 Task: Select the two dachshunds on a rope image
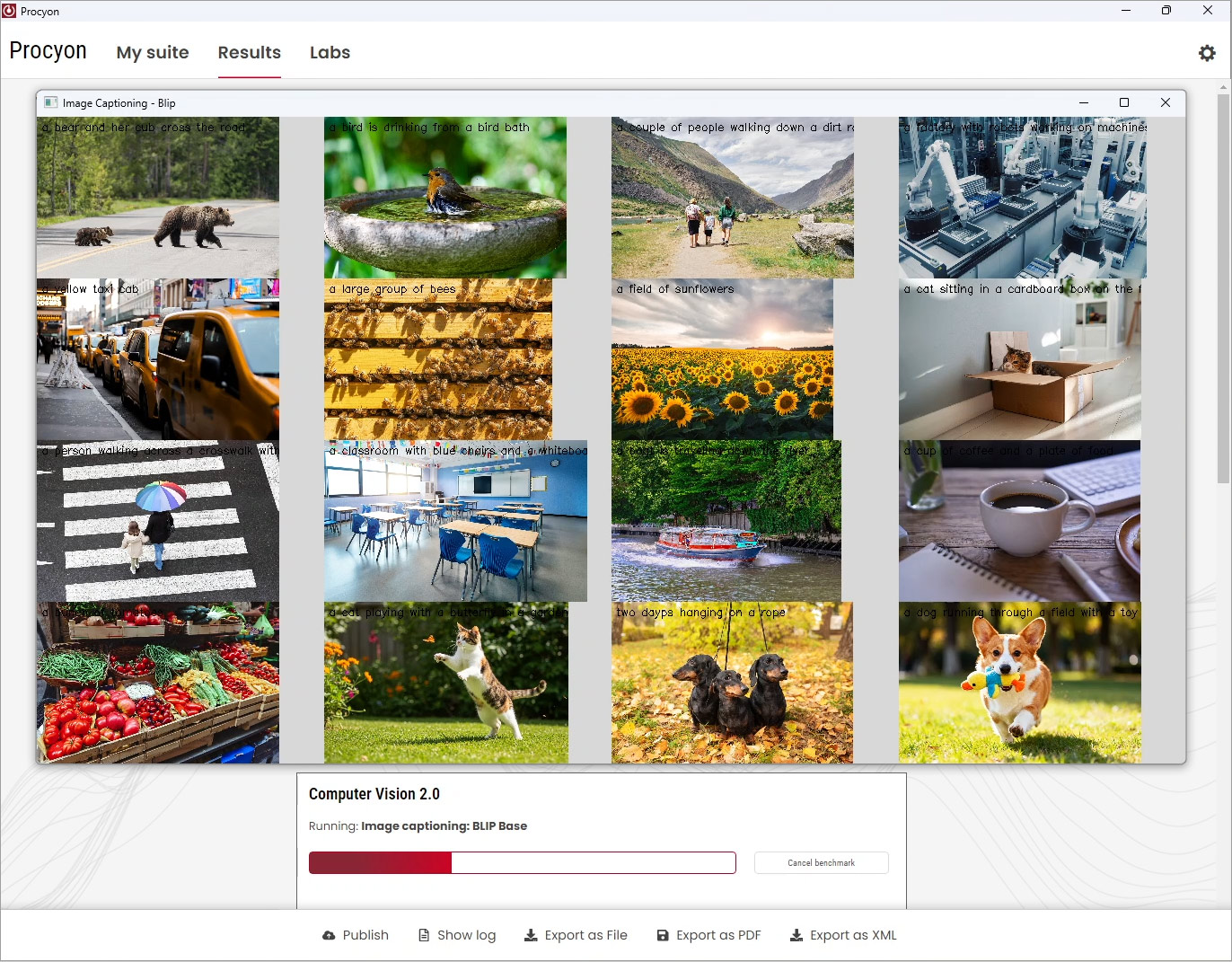[732, 683]
